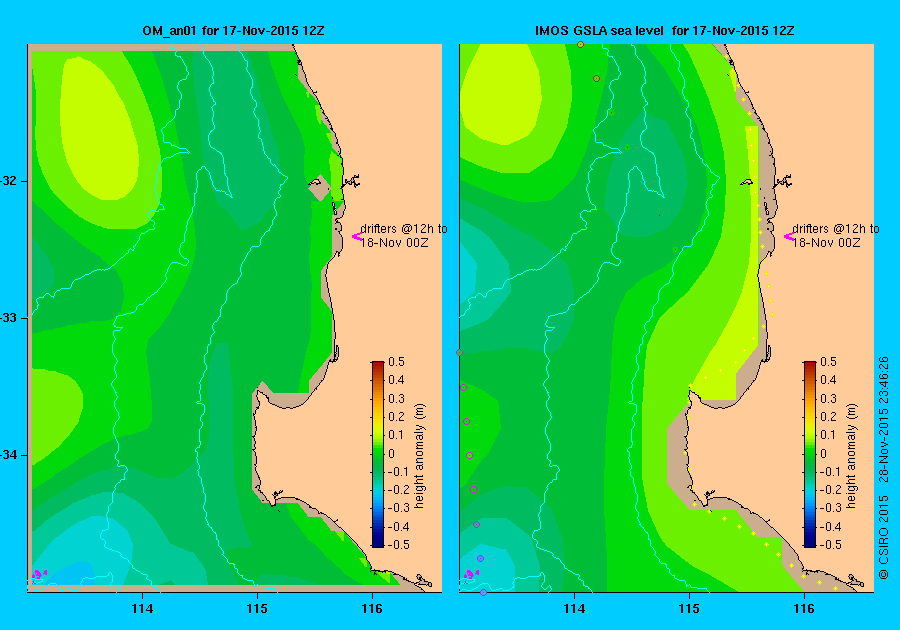Image resolution: width=900 pixels, height=630 pixels.
Task: Select the 0.3 colorbar label in the IMOS GSLA panel
Action: [x=828, y=398]
